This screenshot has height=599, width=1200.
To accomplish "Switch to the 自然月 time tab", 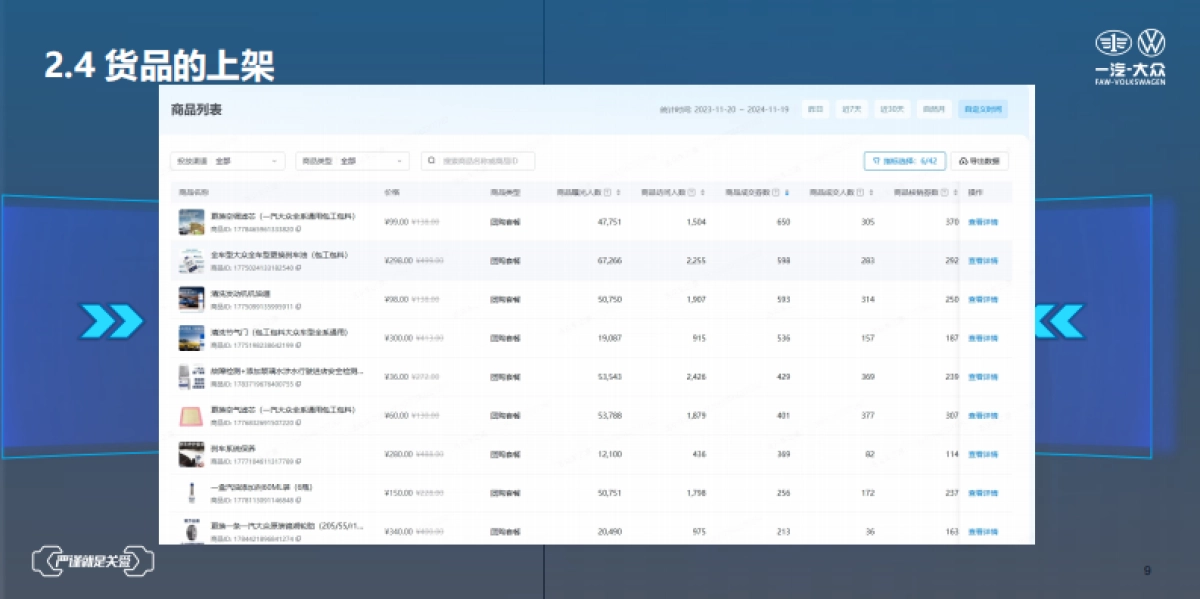I will 933,109.
